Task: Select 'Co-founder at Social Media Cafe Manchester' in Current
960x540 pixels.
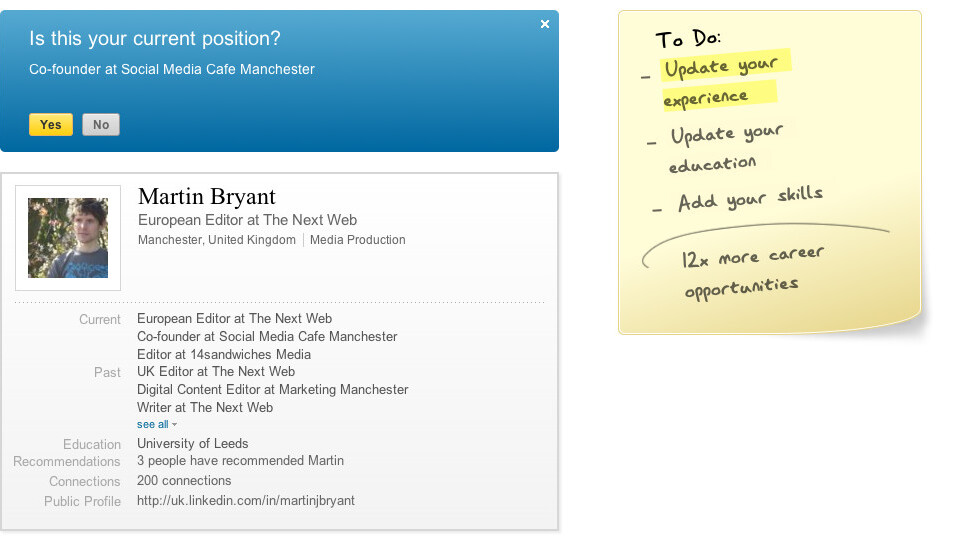Action: 267,337
